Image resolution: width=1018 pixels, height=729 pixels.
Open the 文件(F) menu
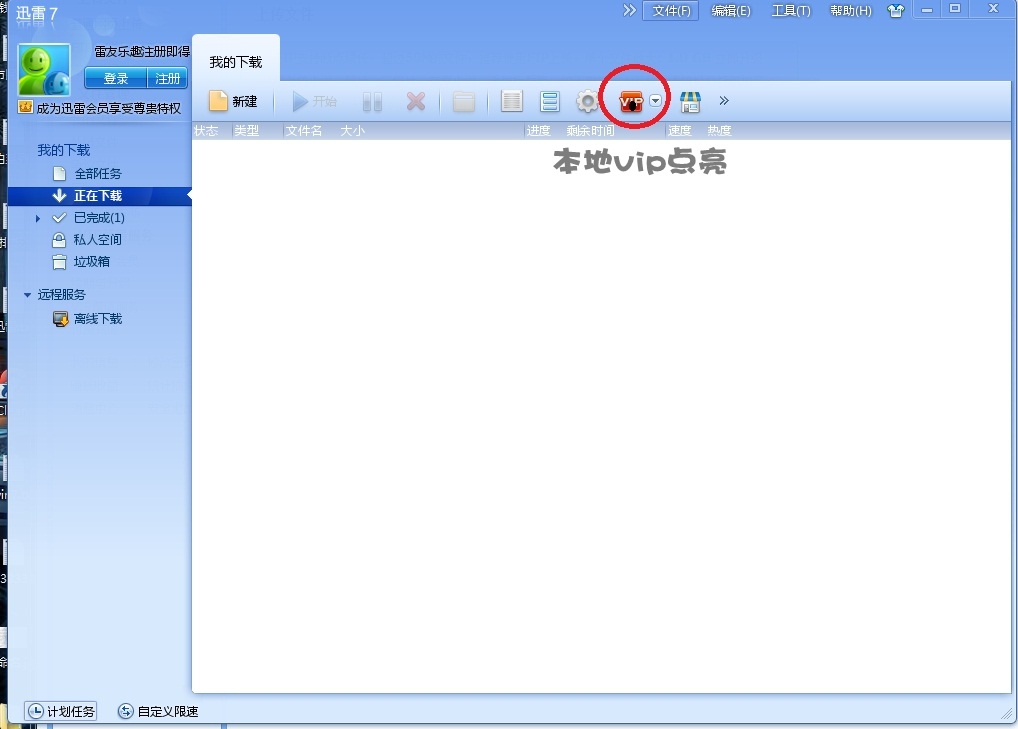671,11
